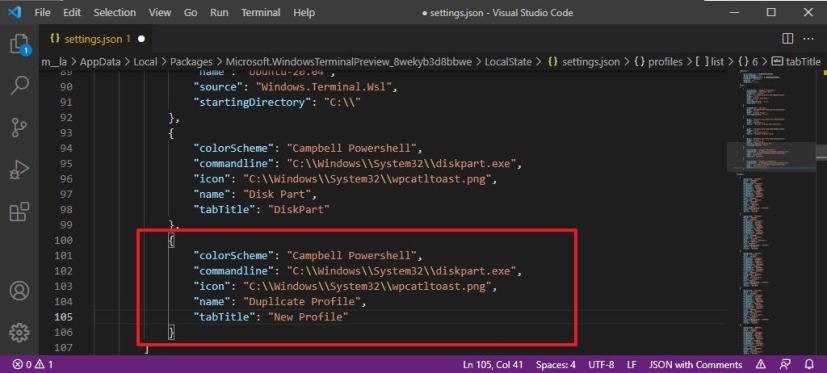This screenshot has height=373, width=827.
Task: Click line number 105 in the gutter
Action: point(63,317)
